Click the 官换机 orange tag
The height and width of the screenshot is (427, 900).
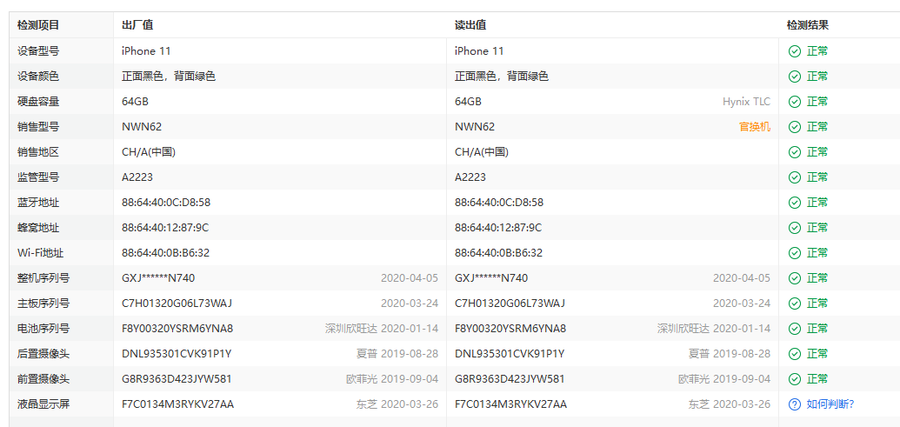[754, 127]
